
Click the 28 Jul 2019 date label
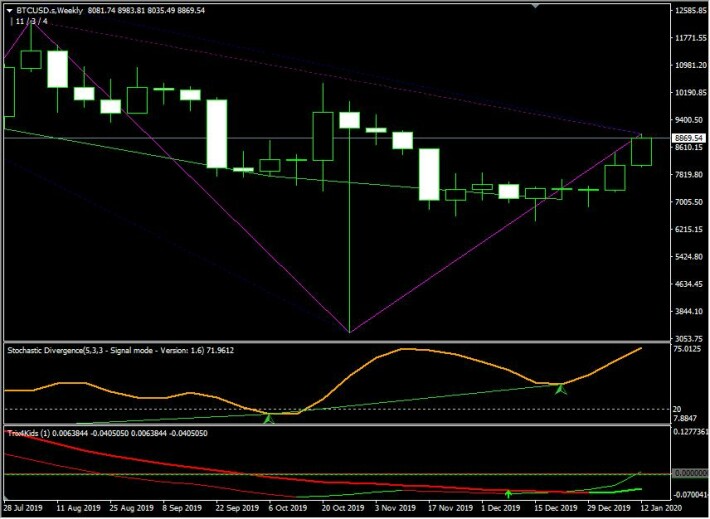[23, 508]
